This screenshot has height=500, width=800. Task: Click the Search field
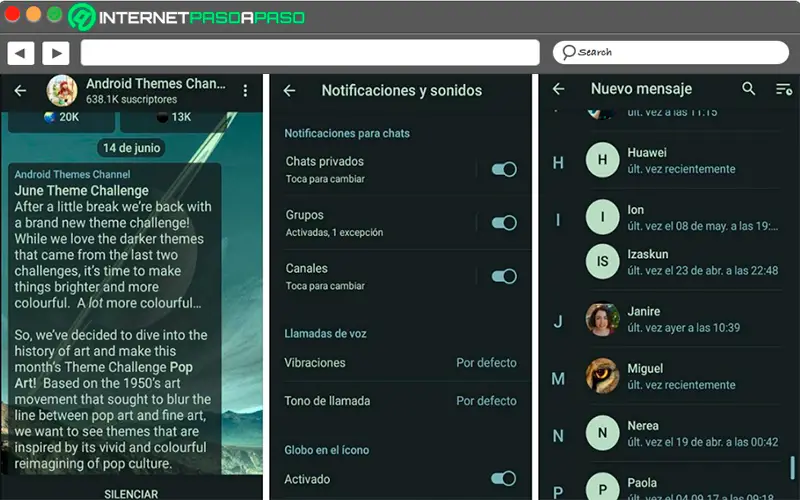671,52
